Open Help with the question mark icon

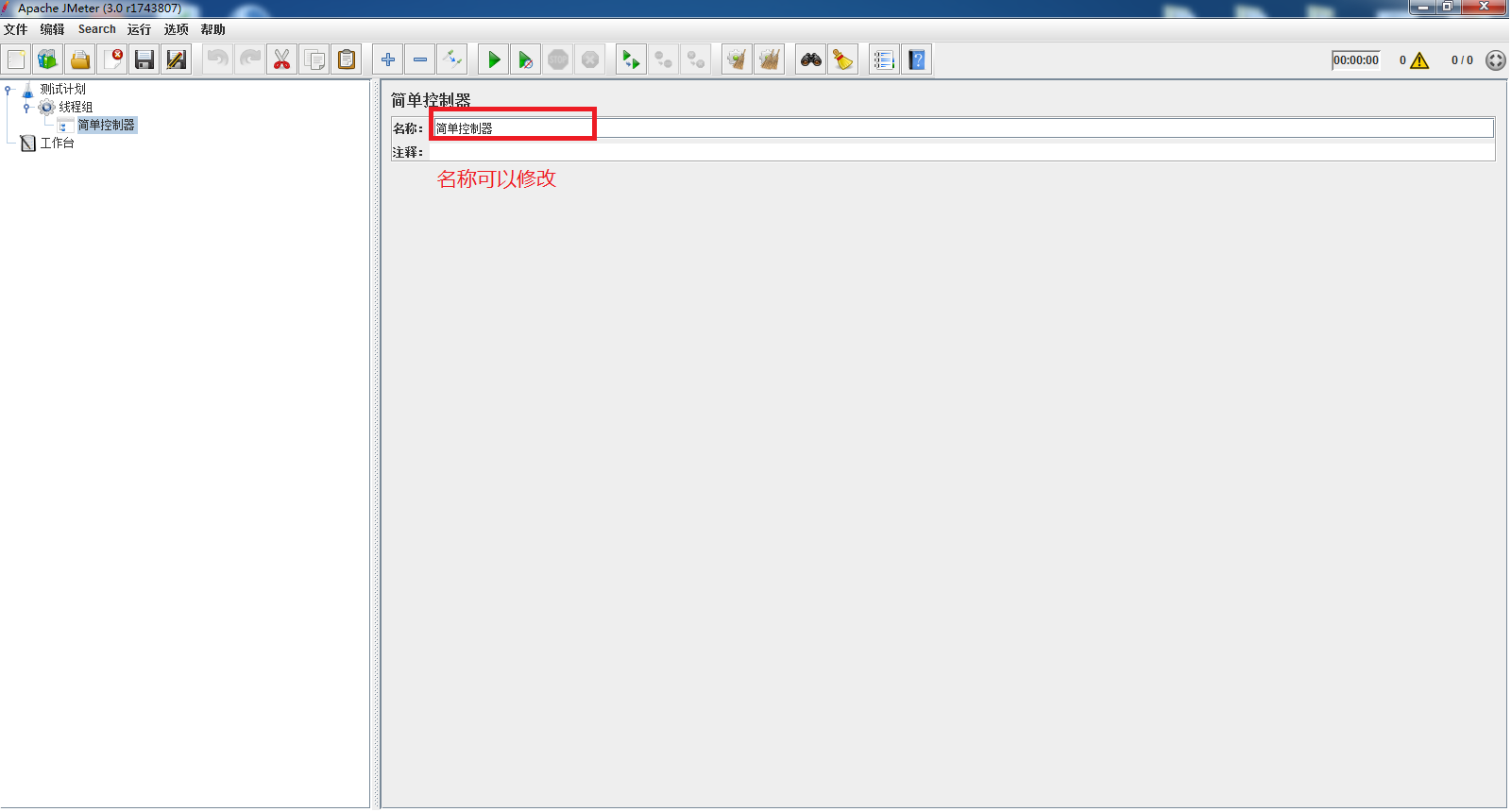tap(917, 59)
